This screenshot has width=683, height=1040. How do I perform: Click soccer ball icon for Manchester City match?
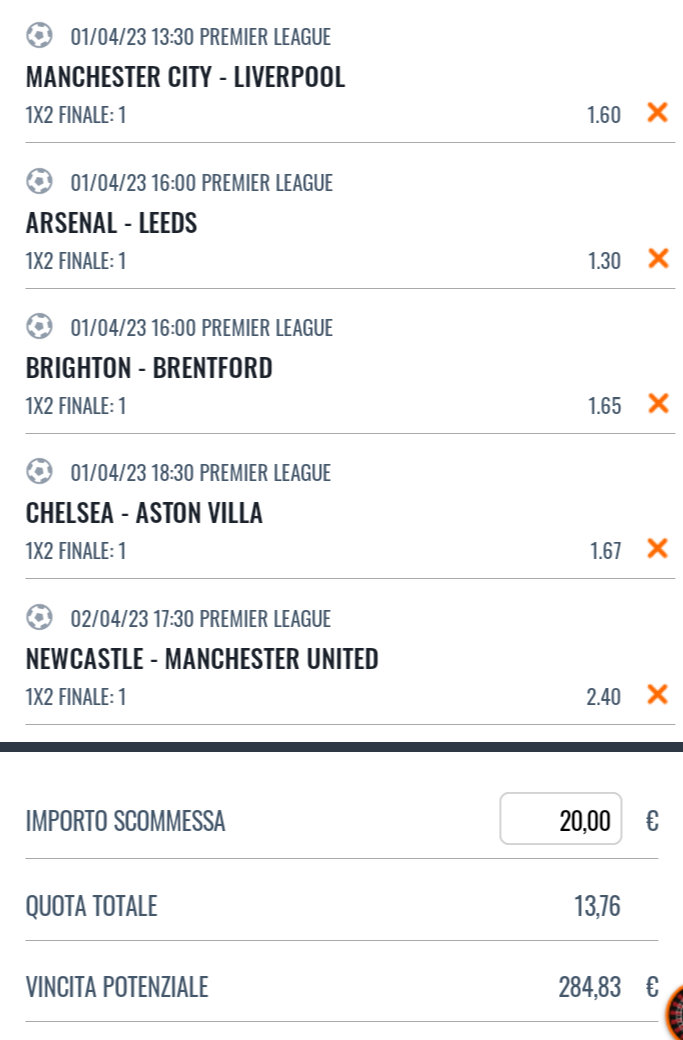pos(39,37)
